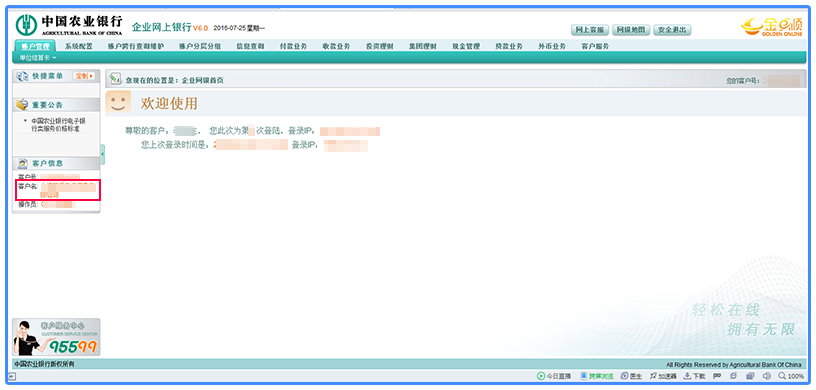Click the location breadcrumb icon

[116, 79]
